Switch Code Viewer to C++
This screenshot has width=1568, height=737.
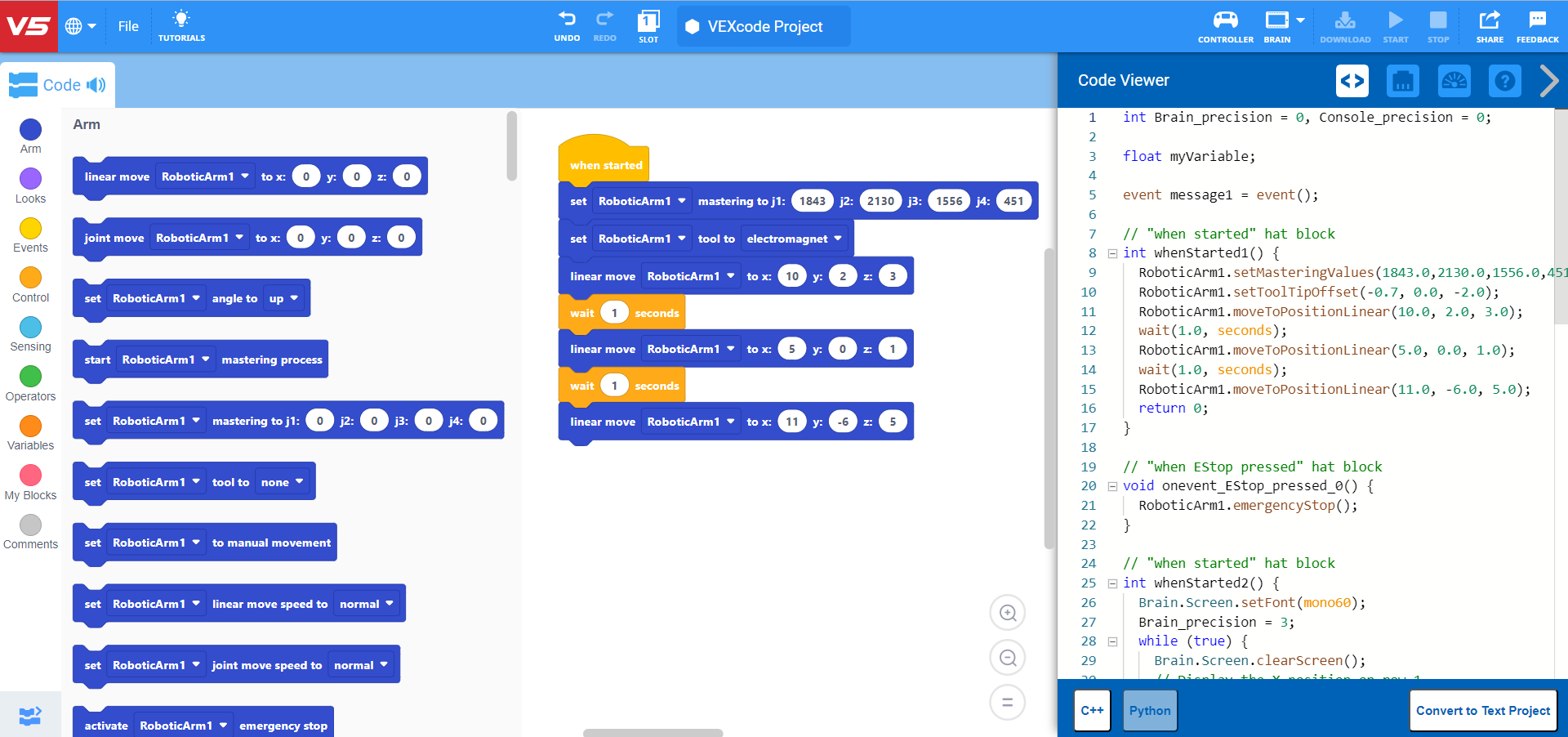point(1092,711)
